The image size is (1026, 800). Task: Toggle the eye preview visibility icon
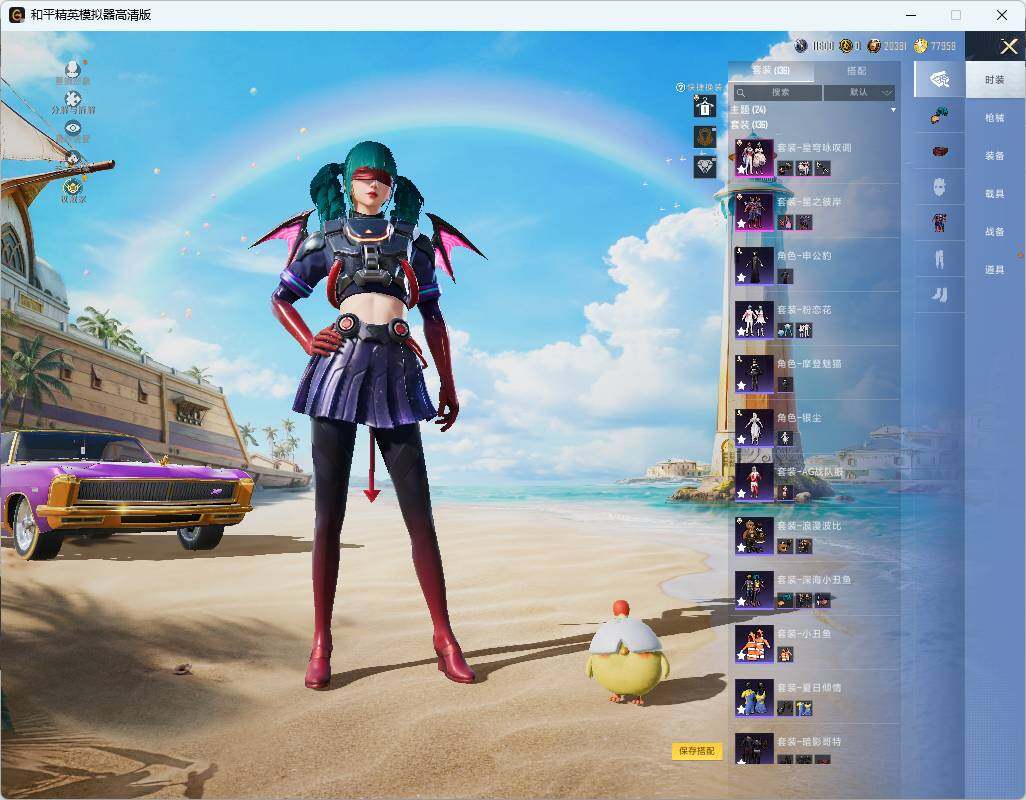pos(73,128)
